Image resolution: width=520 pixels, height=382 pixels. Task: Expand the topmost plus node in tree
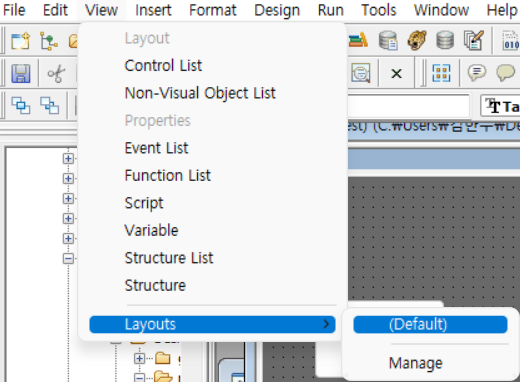click(x=68, y=158)
